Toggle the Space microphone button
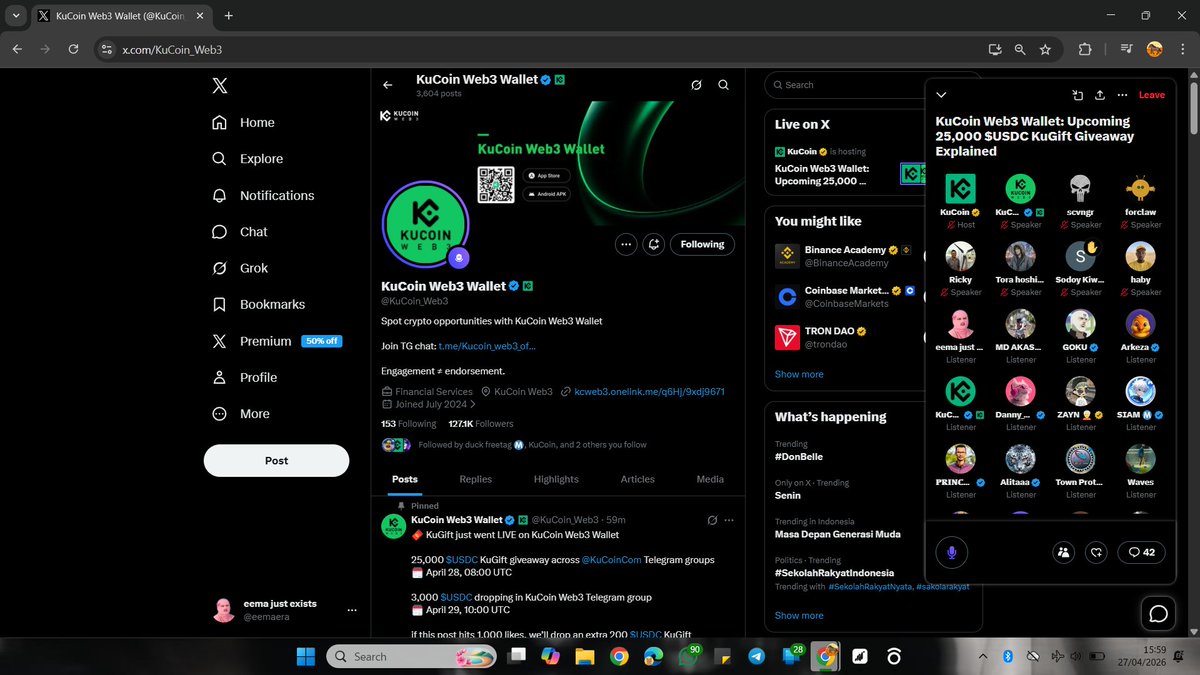The width and height of the screenshot is (1200, 675). pos(951,551)
